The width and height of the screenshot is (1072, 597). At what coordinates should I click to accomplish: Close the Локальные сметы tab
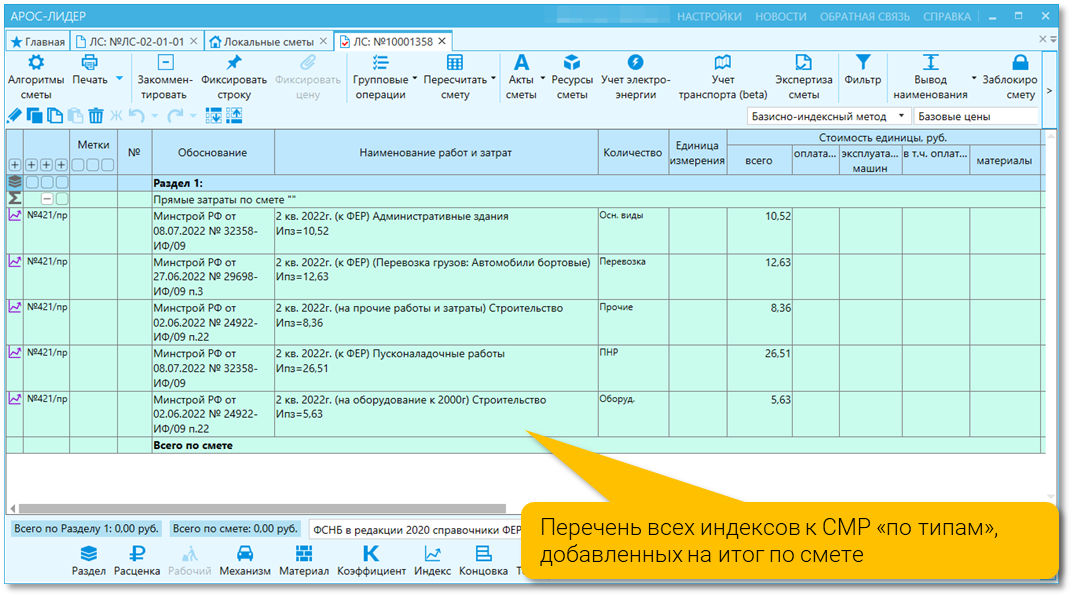pyautogui.click(x=323, y=41)
